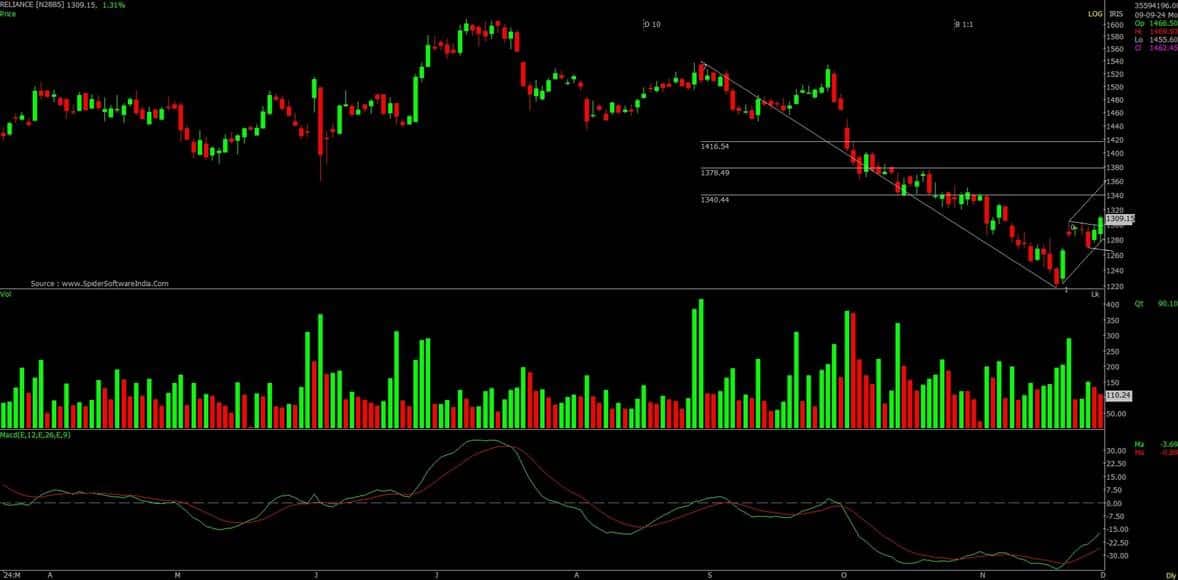Viewport: 1178px width, 580px height.
Task: Click the IRIS label at top right
Action: click(1115, 14)
